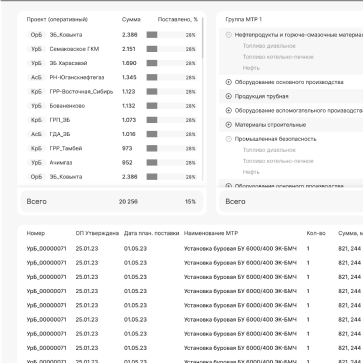The image size is (363, 363).
Task: Expand Продукция трубная group
Action: (x=228, y=96)
